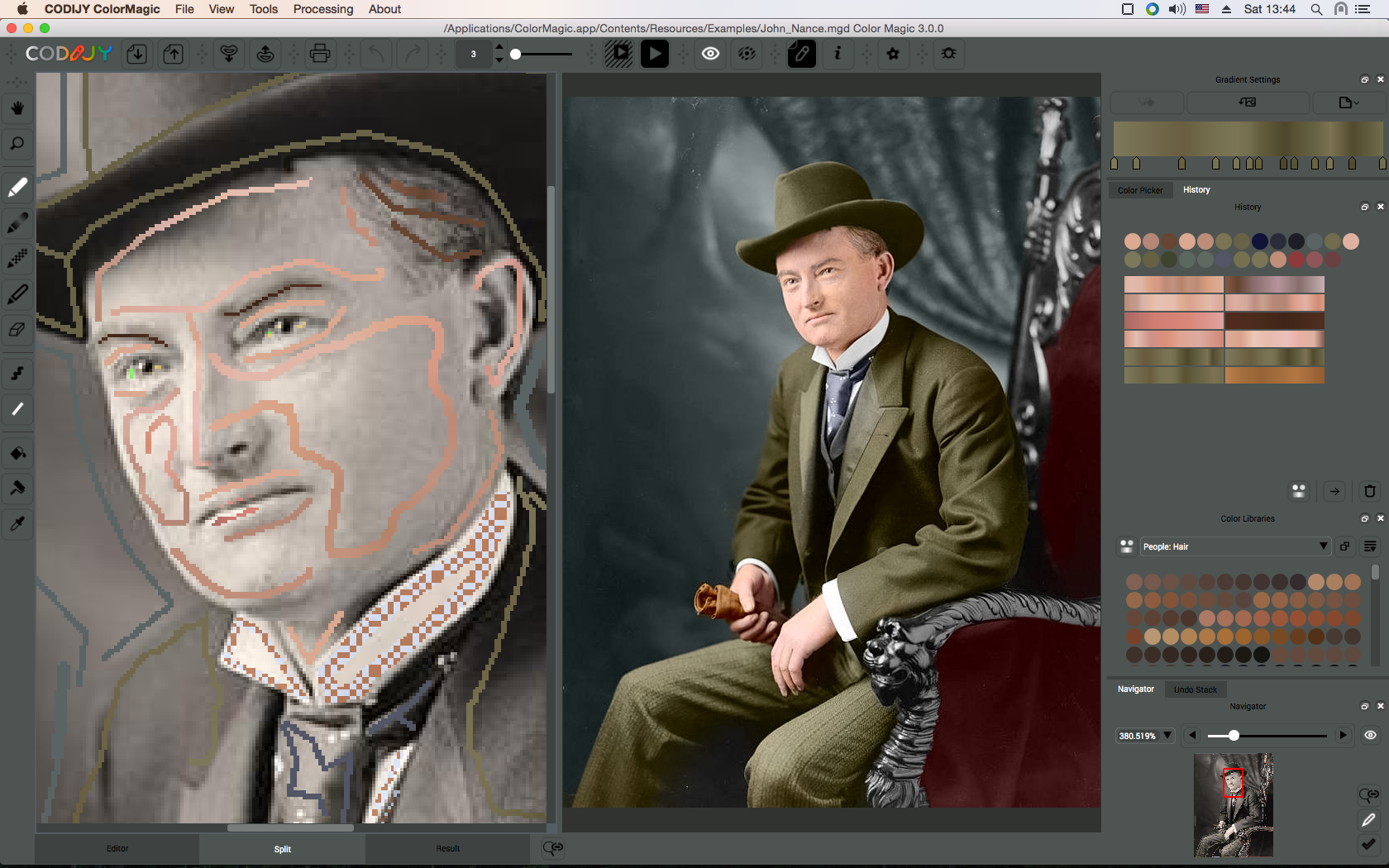Open the People: Hair library dropdown
Viewport: 1389px width, 868px height.
(1235, 546)
